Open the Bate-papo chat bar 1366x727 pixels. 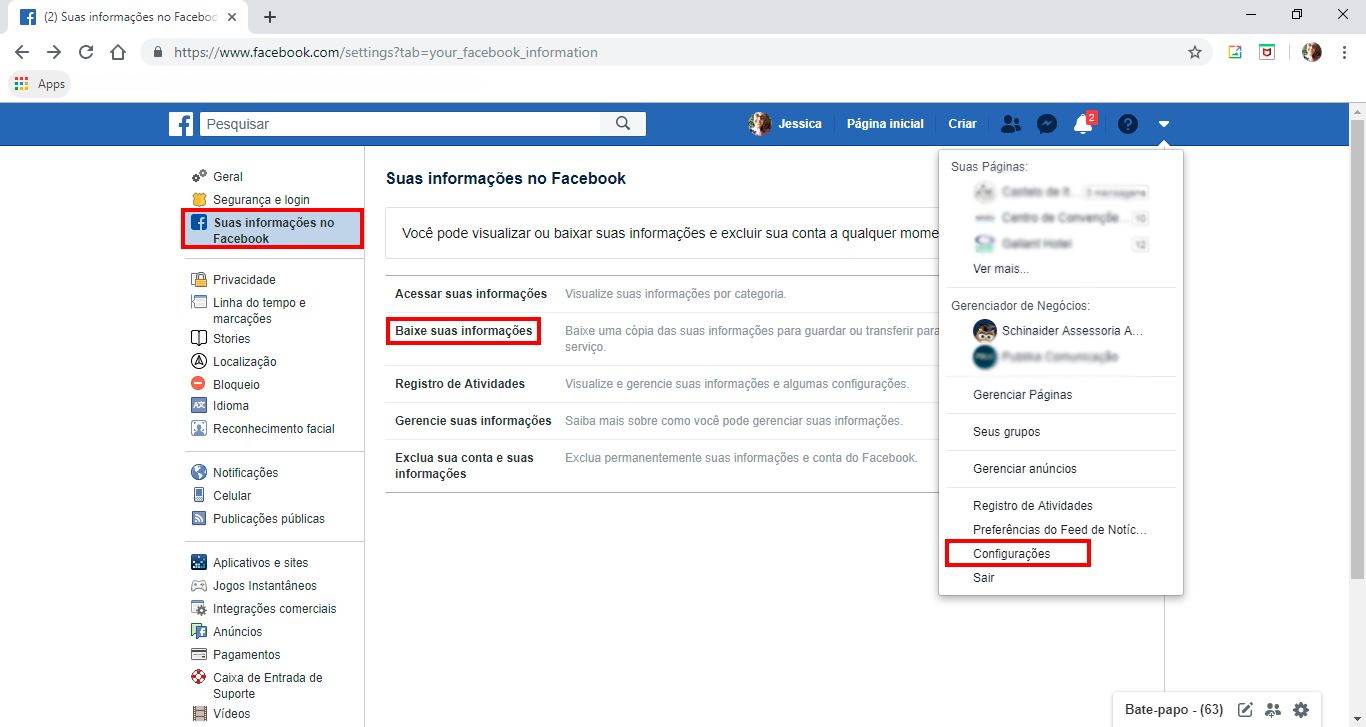(x=1174, y=710)
